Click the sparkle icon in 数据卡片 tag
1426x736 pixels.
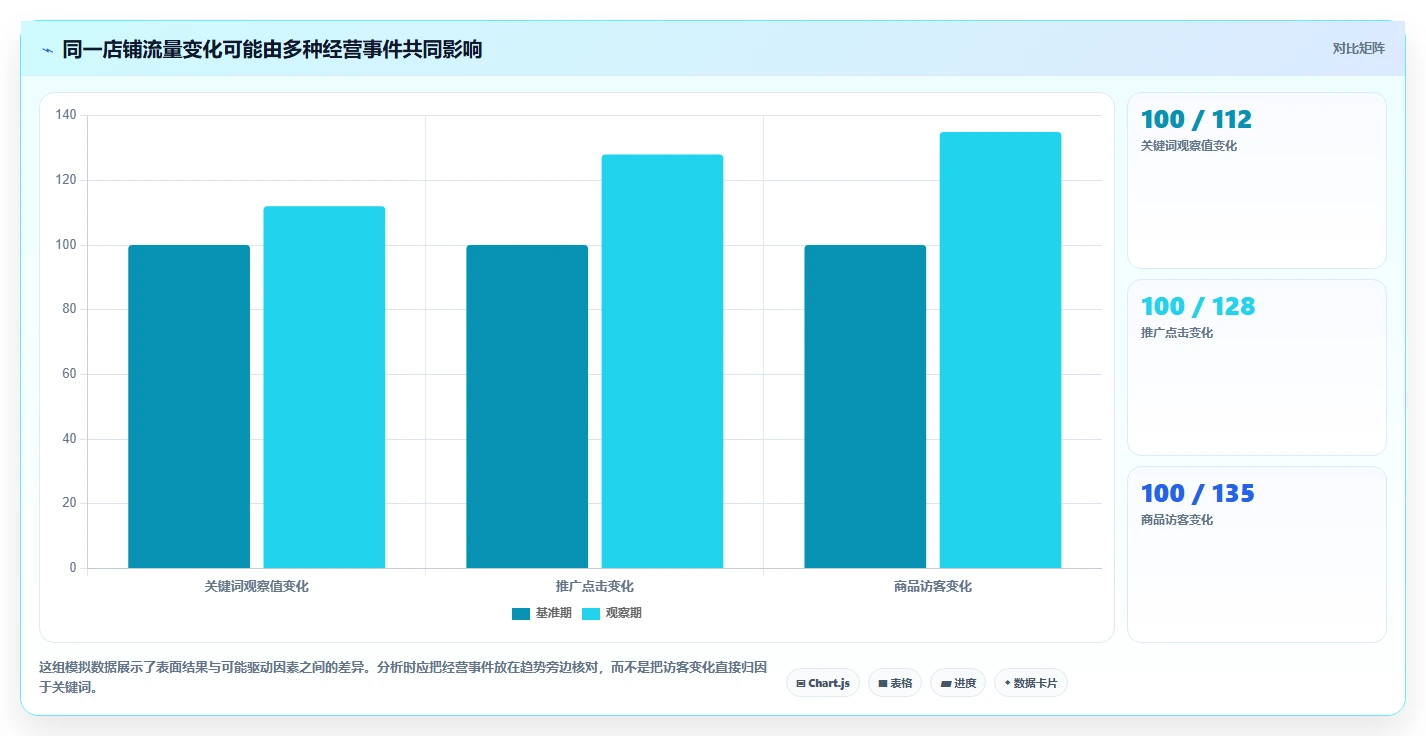(x=1008, y=683)
